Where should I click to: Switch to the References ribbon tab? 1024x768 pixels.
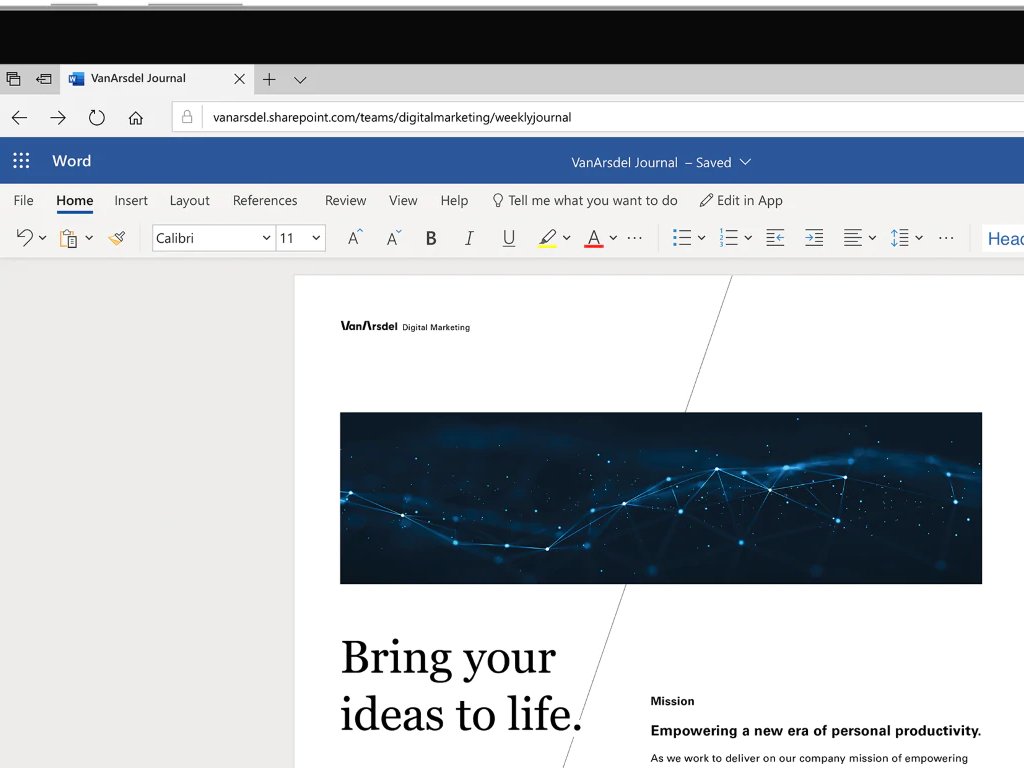coord(265,200)
